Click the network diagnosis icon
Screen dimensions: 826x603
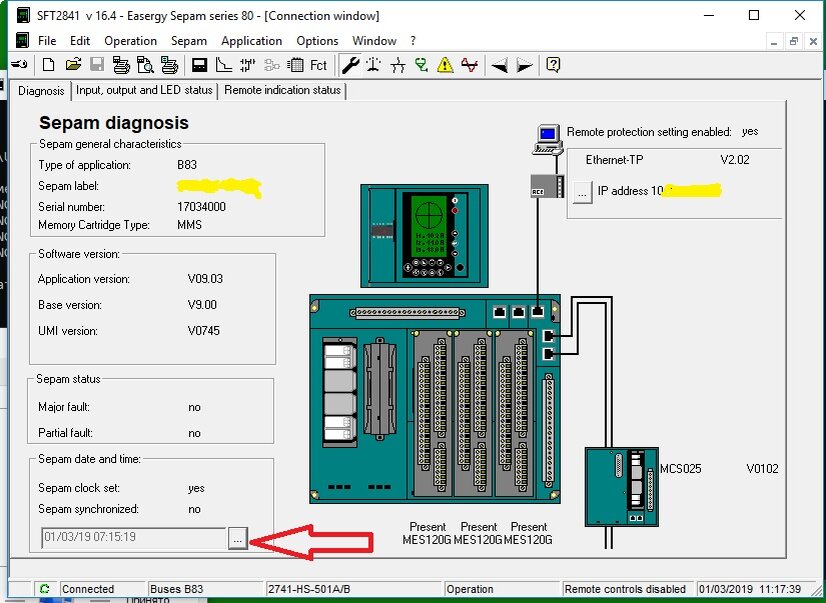click(398, 65)
